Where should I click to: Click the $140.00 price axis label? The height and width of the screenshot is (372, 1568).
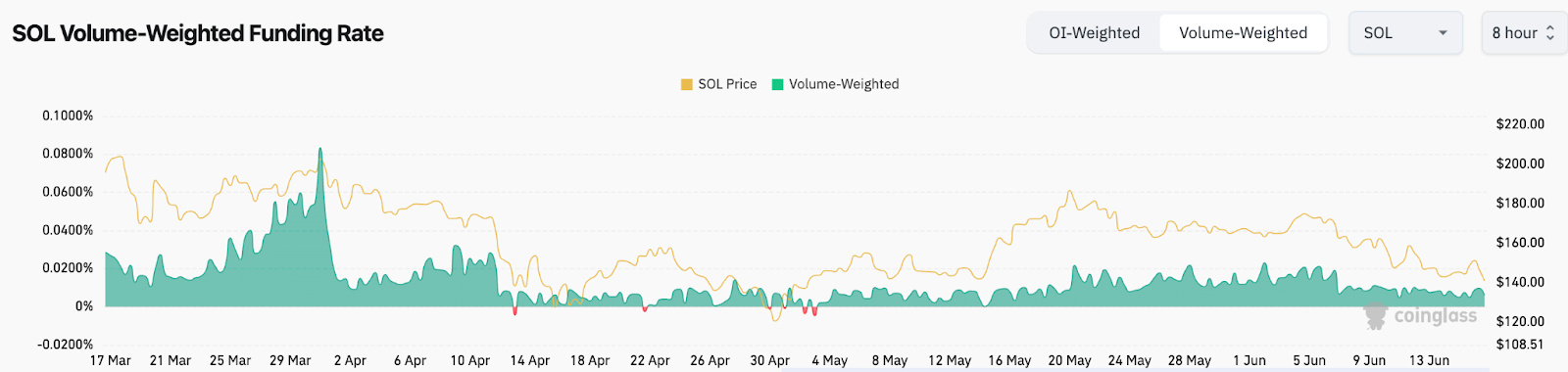click(1520, 282)
